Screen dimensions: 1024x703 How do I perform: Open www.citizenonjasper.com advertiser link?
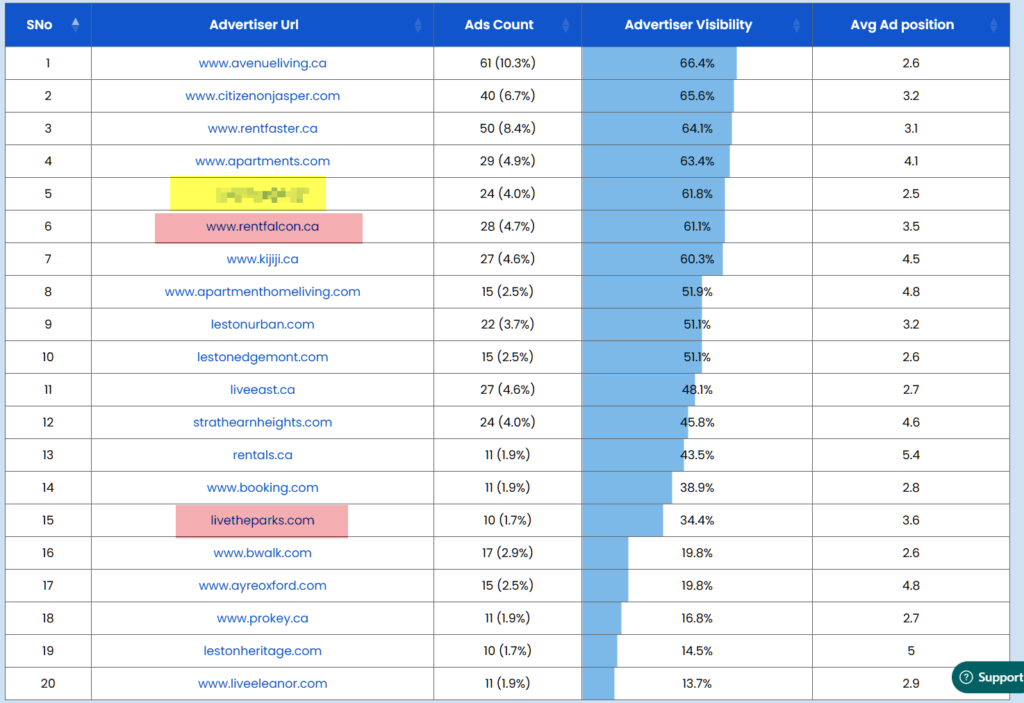coord(263,96)
